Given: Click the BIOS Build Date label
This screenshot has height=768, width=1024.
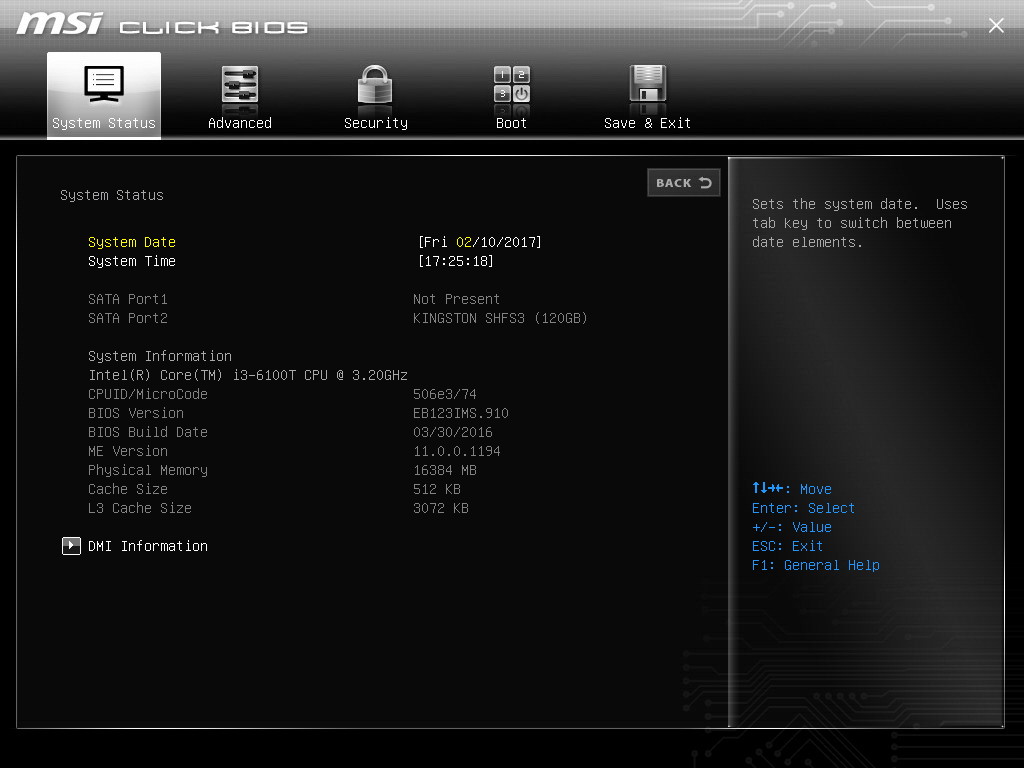Looking at the screenshot, I should click(148, 432).
